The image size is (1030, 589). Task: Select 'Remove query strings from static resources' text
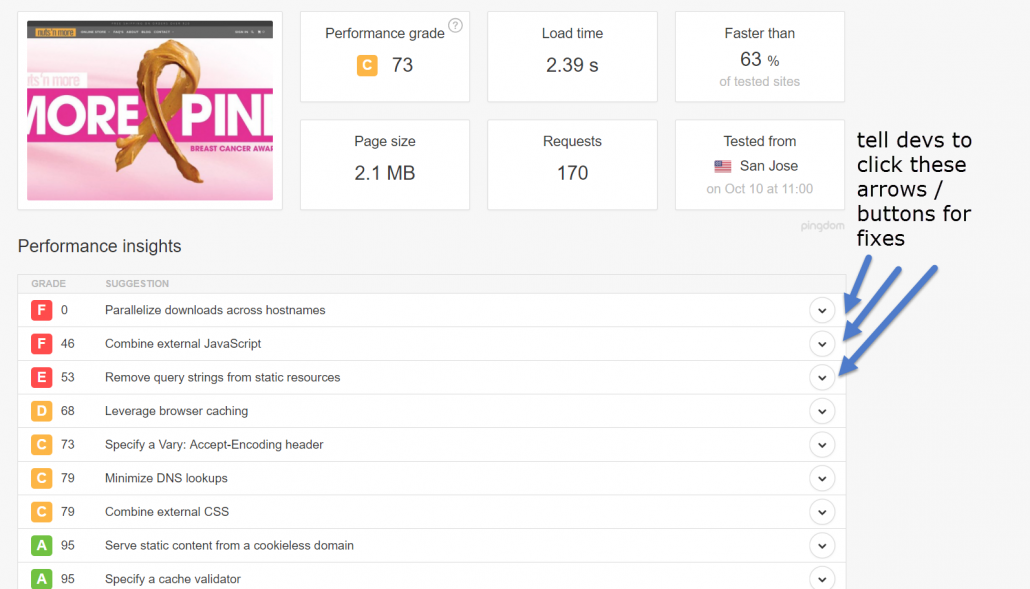coord(223,377)
